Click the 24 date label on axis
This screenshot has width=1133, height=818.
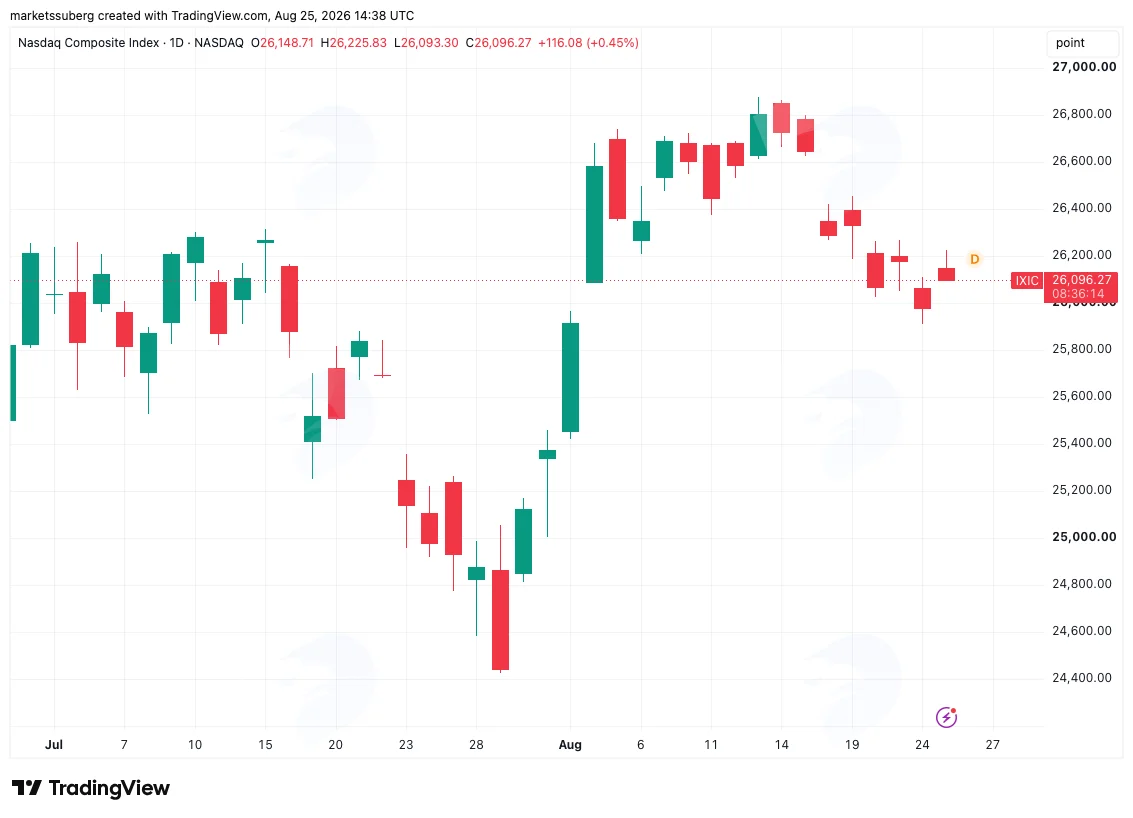922,744
